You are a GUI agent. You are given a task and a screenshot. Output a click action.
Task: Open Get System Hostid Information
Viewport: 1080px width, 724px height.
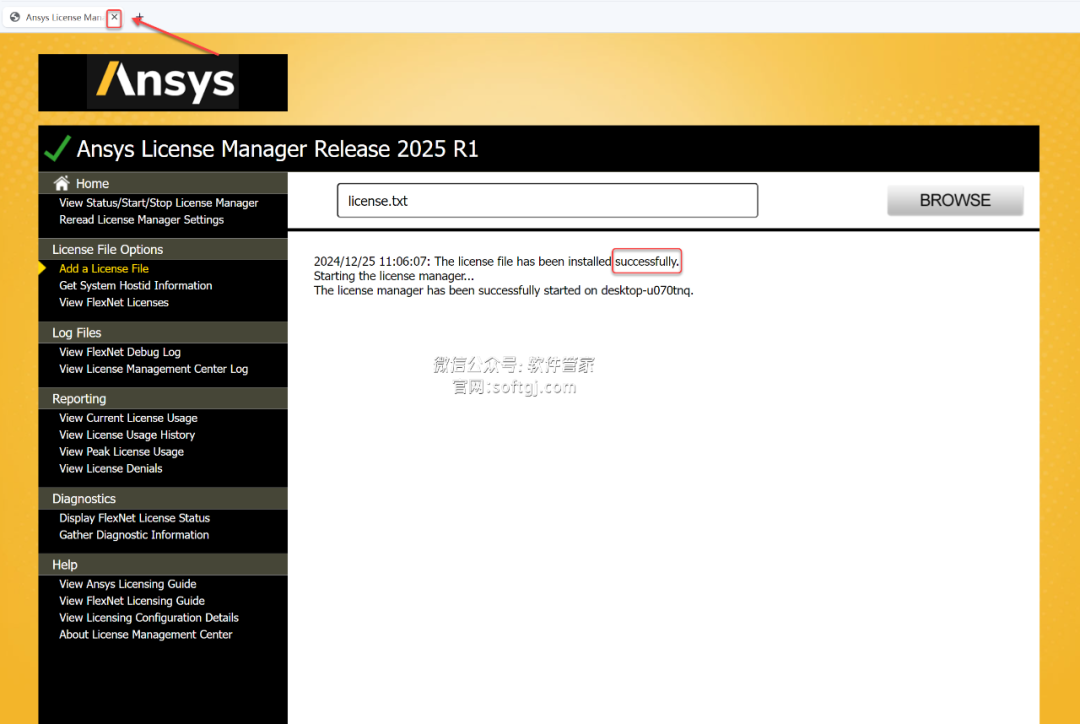(136, 285)
